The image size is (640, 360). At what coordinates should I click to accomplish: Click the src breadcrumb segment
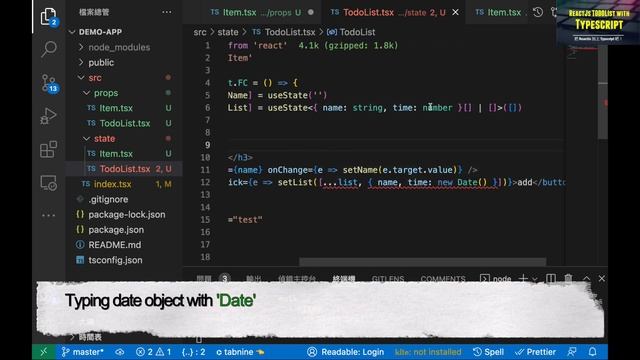click(200, 32)
